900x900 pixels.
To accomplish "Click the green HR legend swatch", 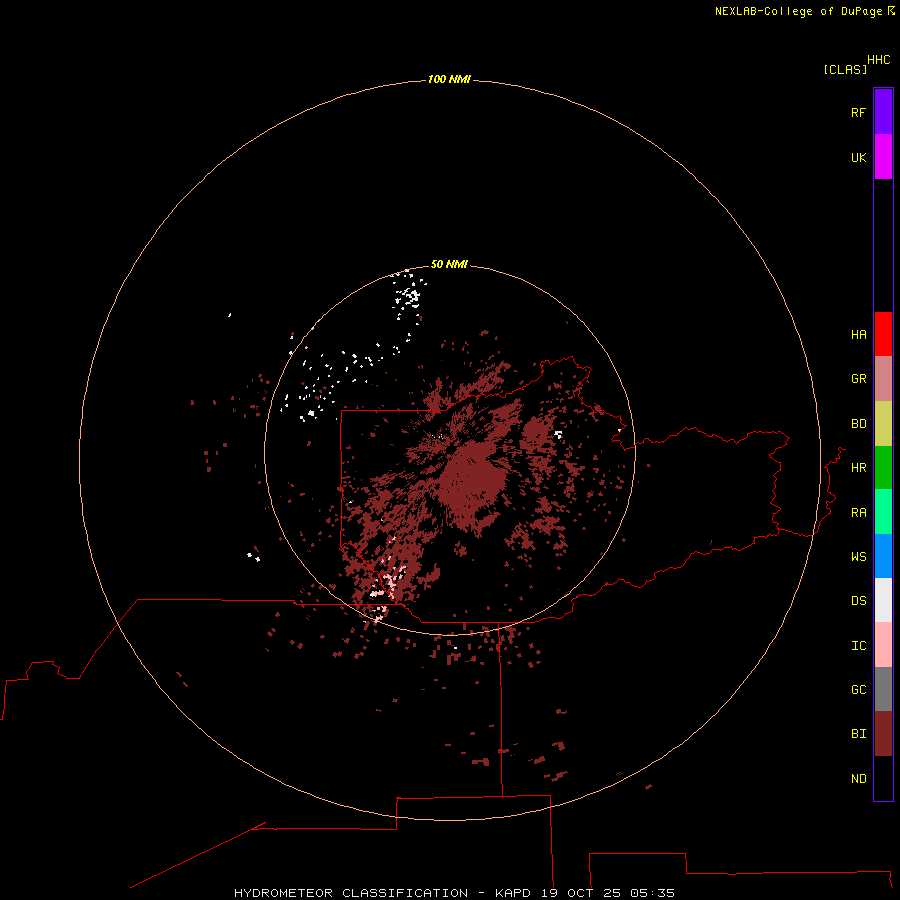I will point(883,468).
